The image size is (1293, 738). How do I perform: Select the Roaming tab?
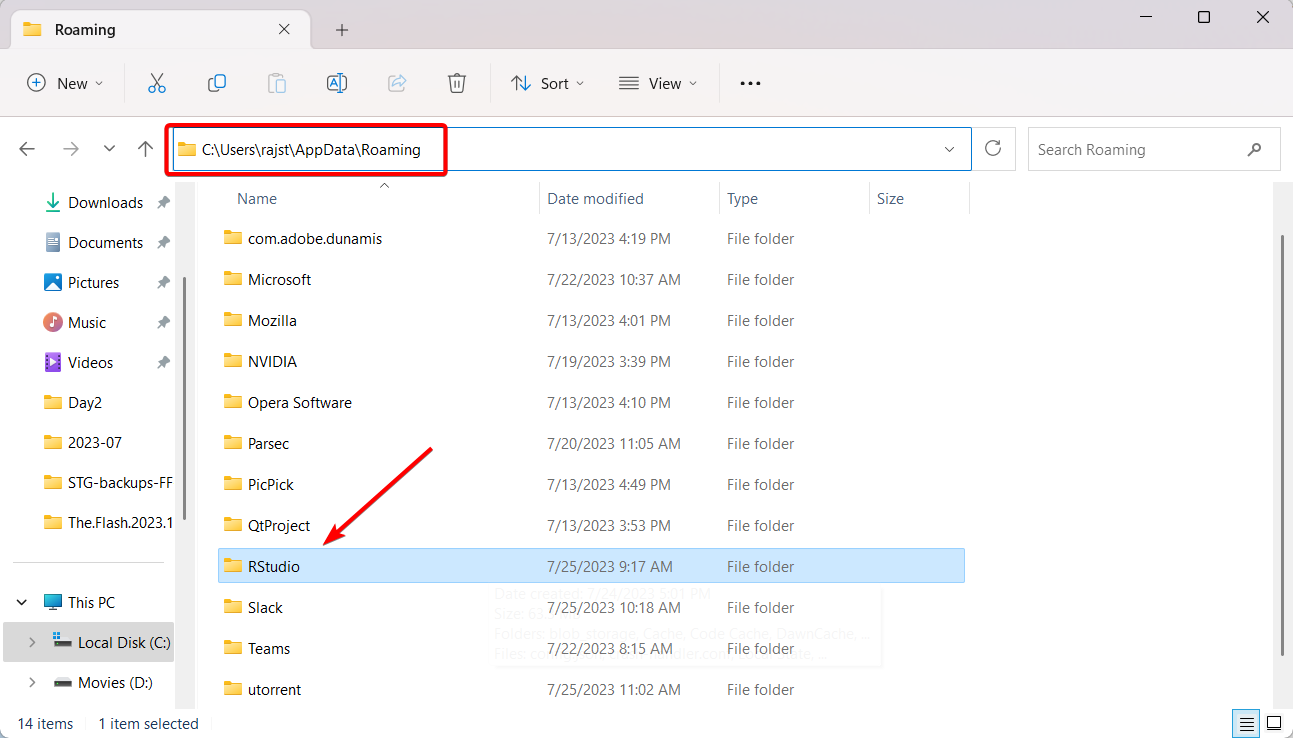(160, 30)
